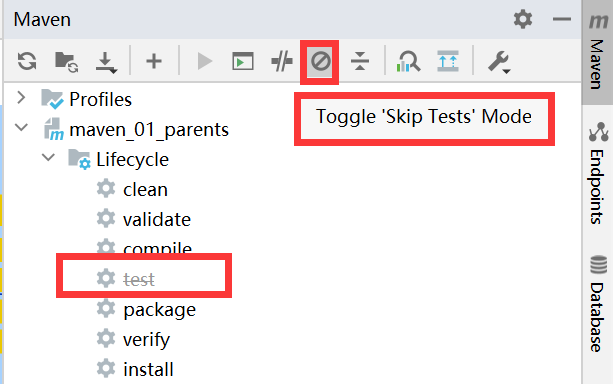This screenshot has width=613, height=384.
Task: Select the verify lifecycle goal
Action: click(x=147, y=340)
